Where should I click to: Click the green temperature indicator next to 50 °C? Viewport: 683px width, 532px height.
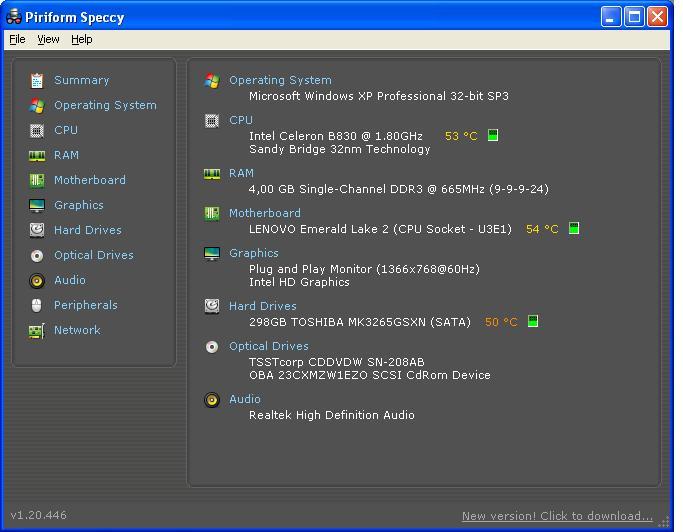point(533,321)
